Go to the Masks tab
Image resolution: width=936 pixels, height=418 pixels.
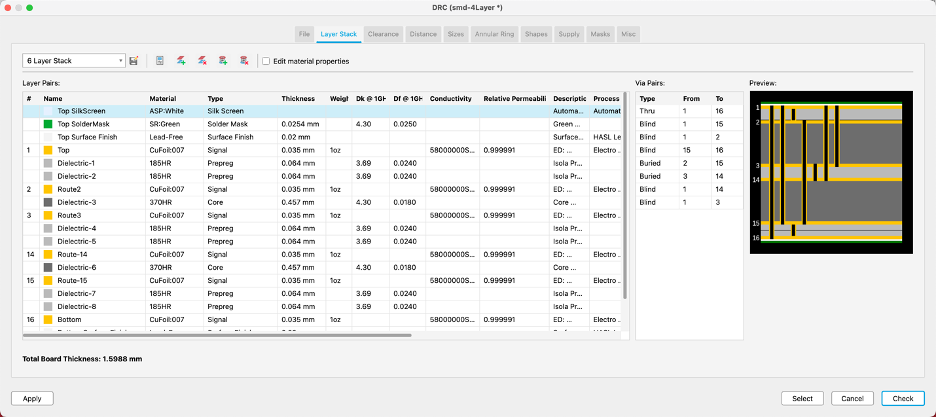600,34
